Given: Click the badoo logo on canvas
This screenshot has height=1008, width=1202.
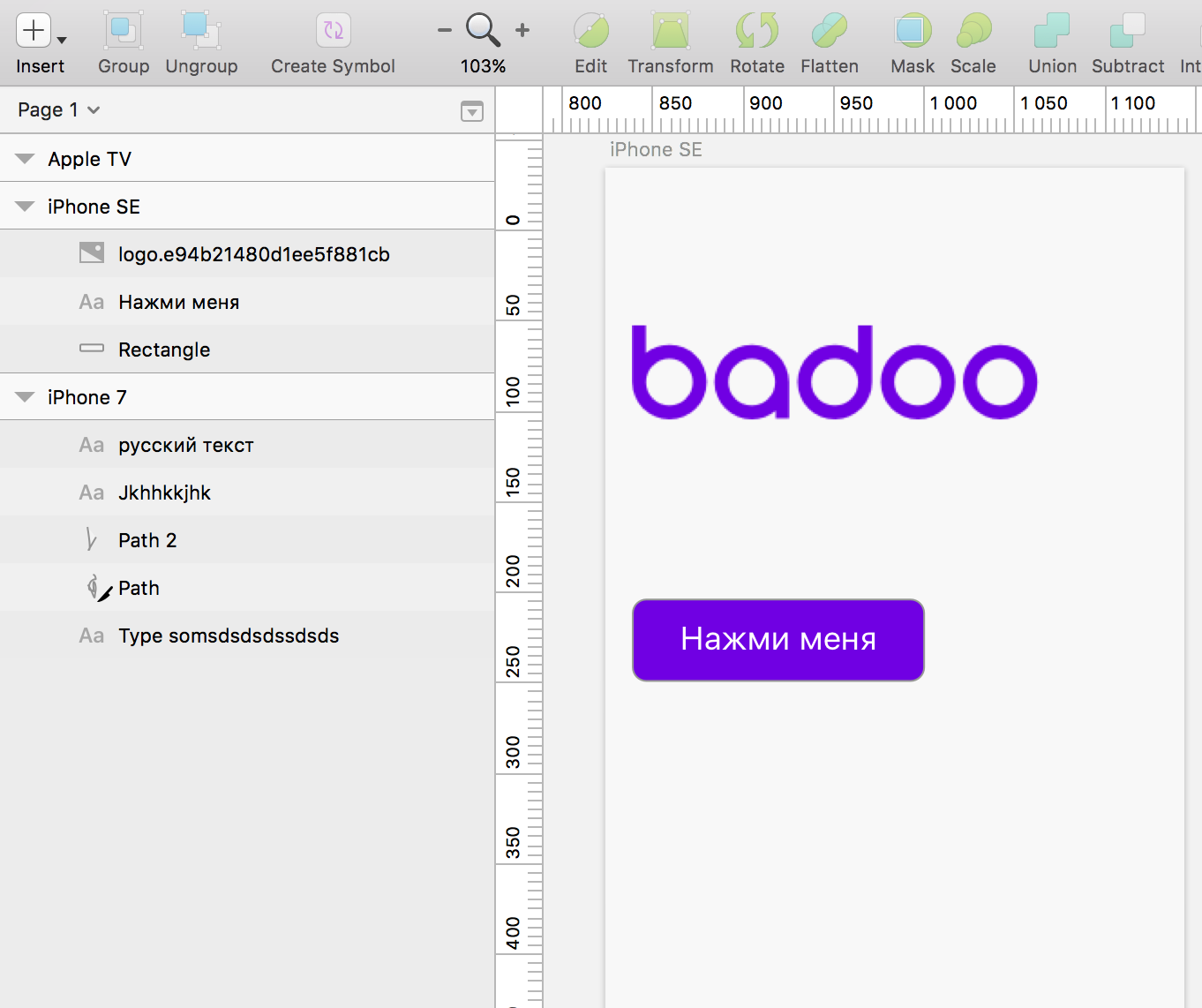Looking at the screenshot, I should (835, 372).
